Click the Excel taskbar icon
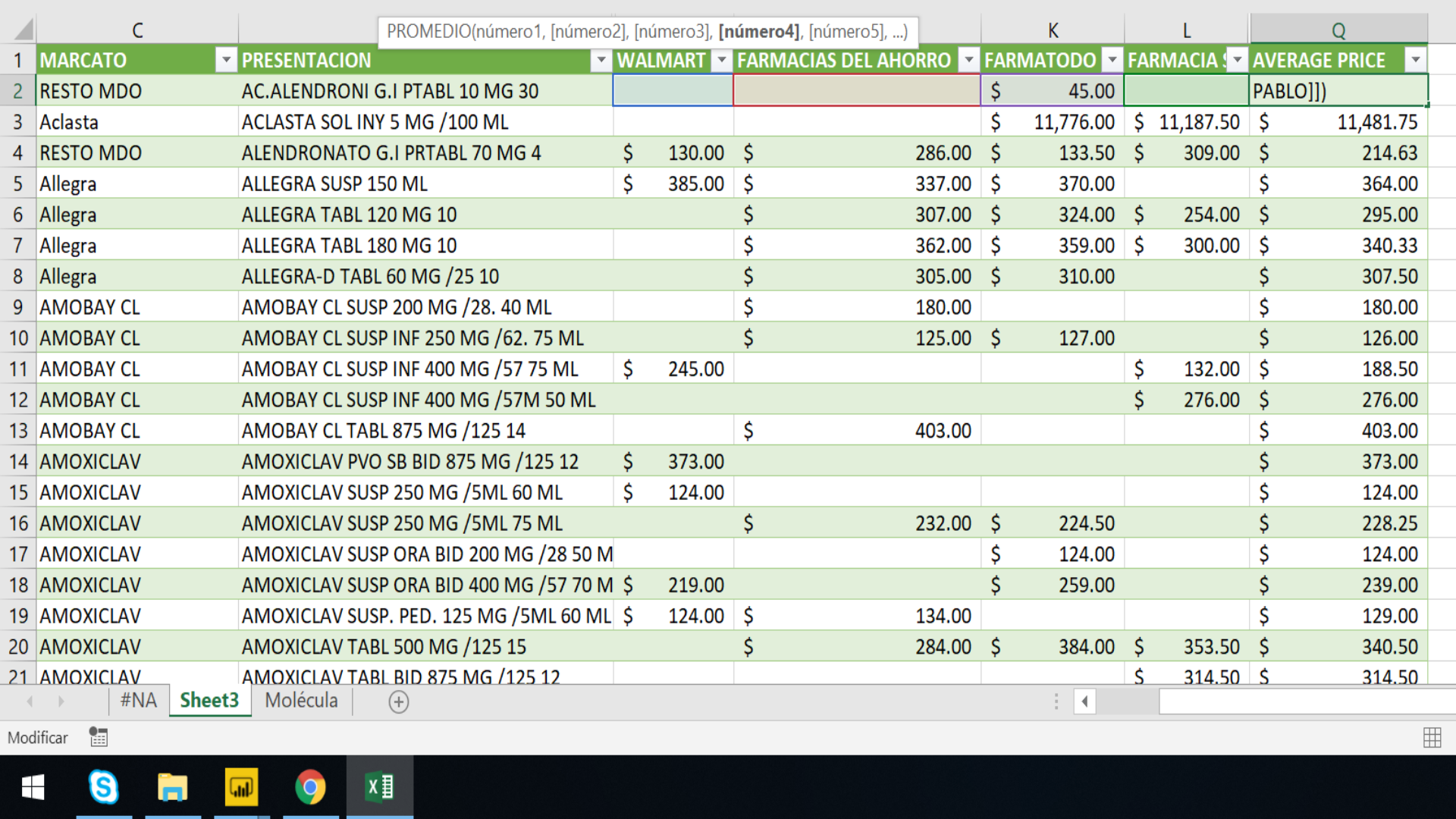The image size is (1456, 819). 380,787
